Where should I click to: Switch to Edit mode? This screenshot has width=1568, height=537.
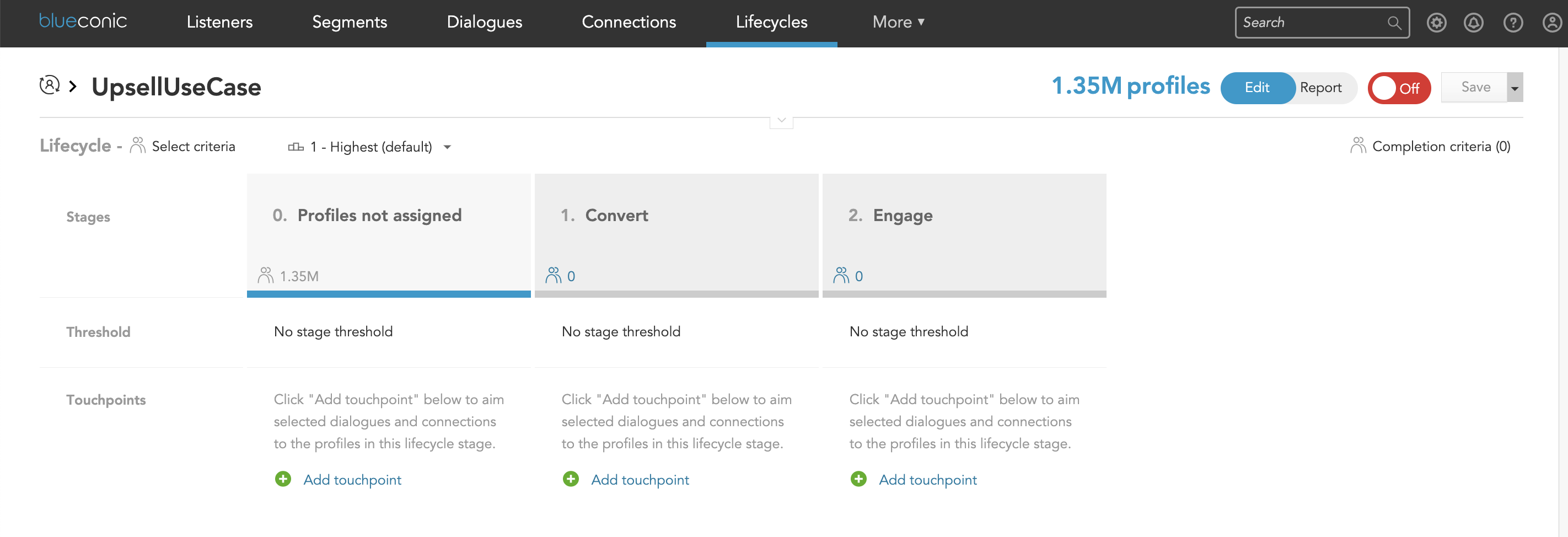pos(1258,88)
